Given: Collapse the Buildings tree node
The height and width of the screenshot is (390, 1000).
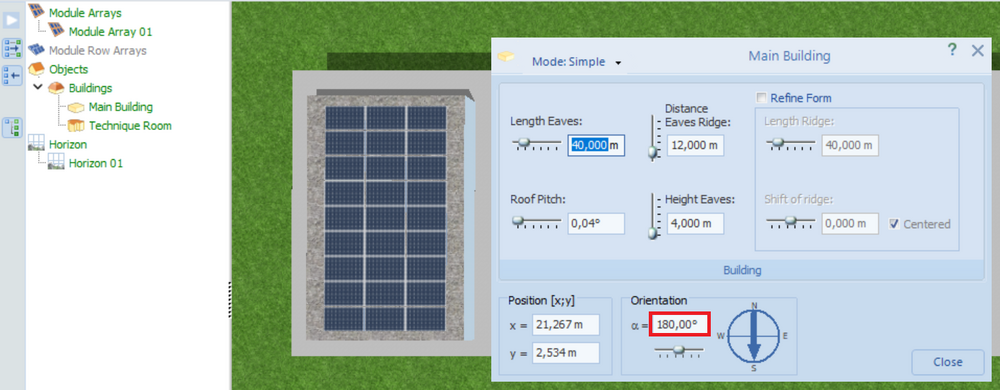Looking at the screenshot, I should click(37, 87).
